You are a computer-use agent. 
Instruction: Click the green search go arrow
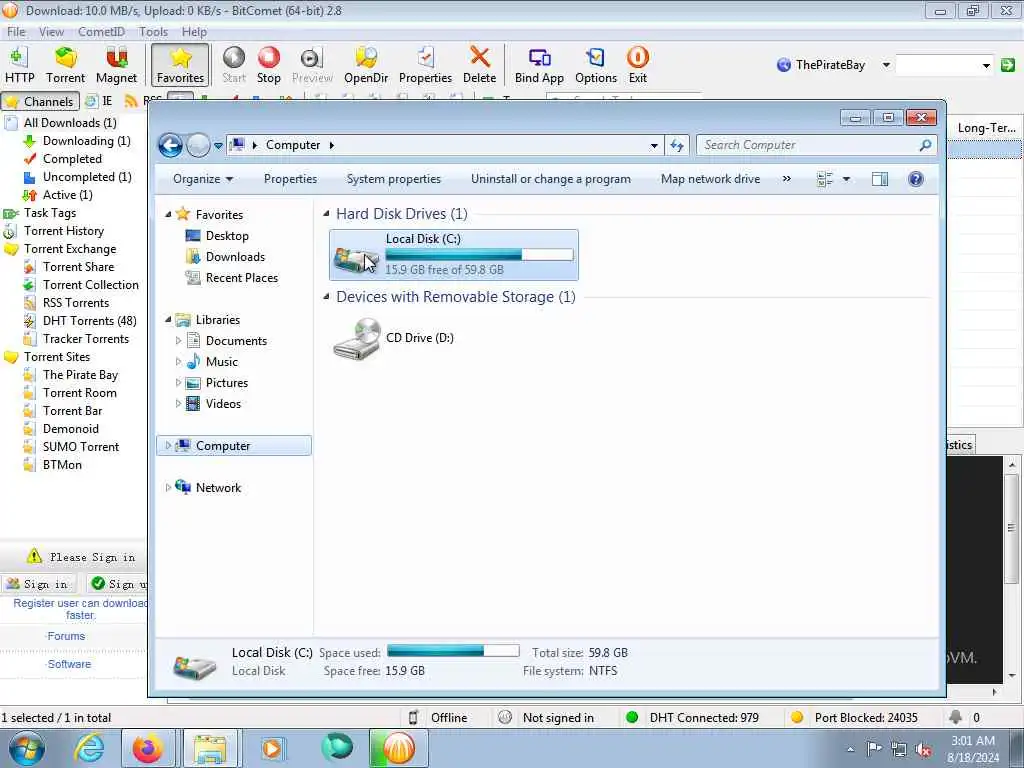[1008, 65]
